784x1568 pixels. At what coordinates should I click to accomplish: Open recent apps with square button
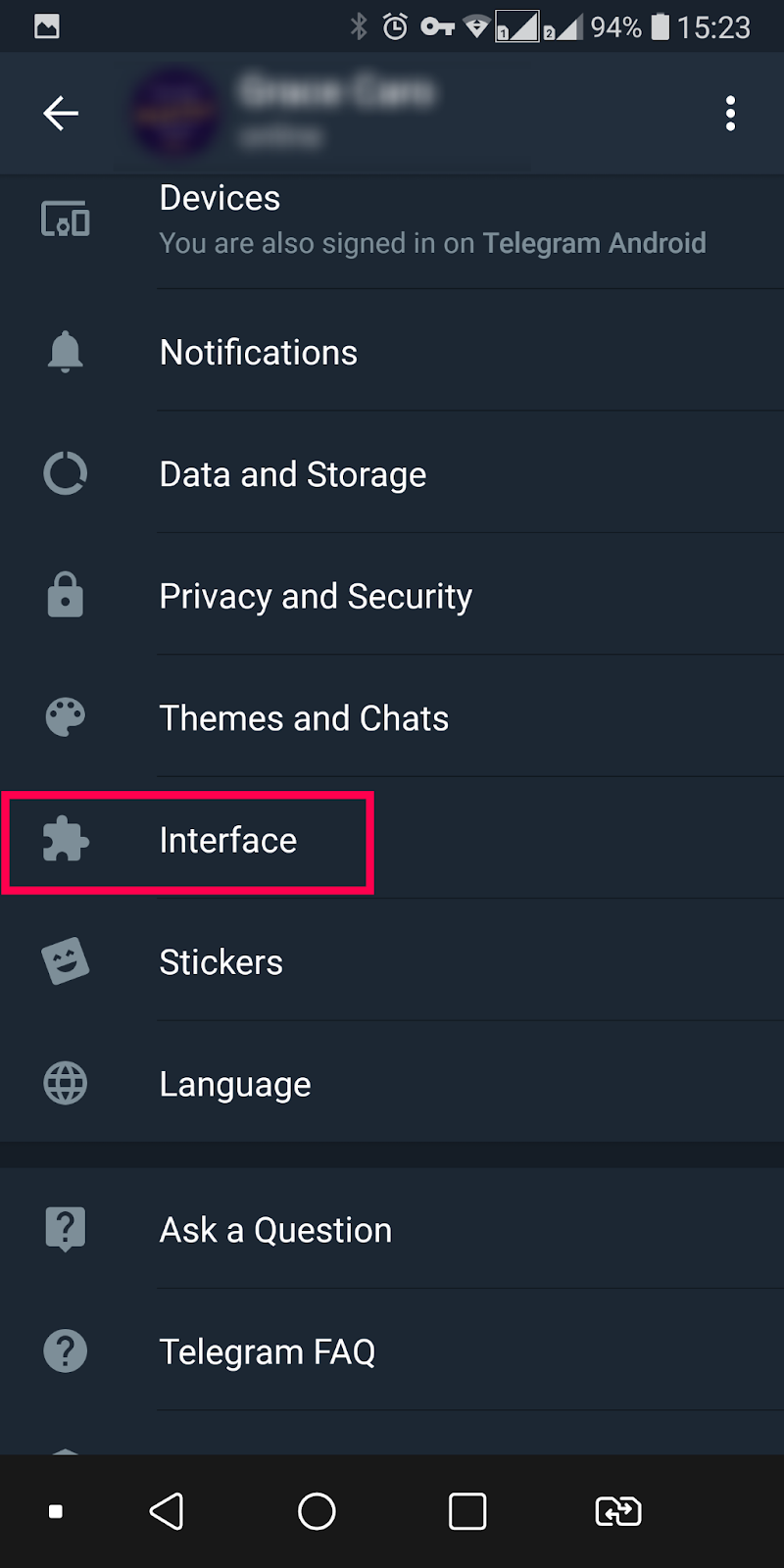point(467,1511)
